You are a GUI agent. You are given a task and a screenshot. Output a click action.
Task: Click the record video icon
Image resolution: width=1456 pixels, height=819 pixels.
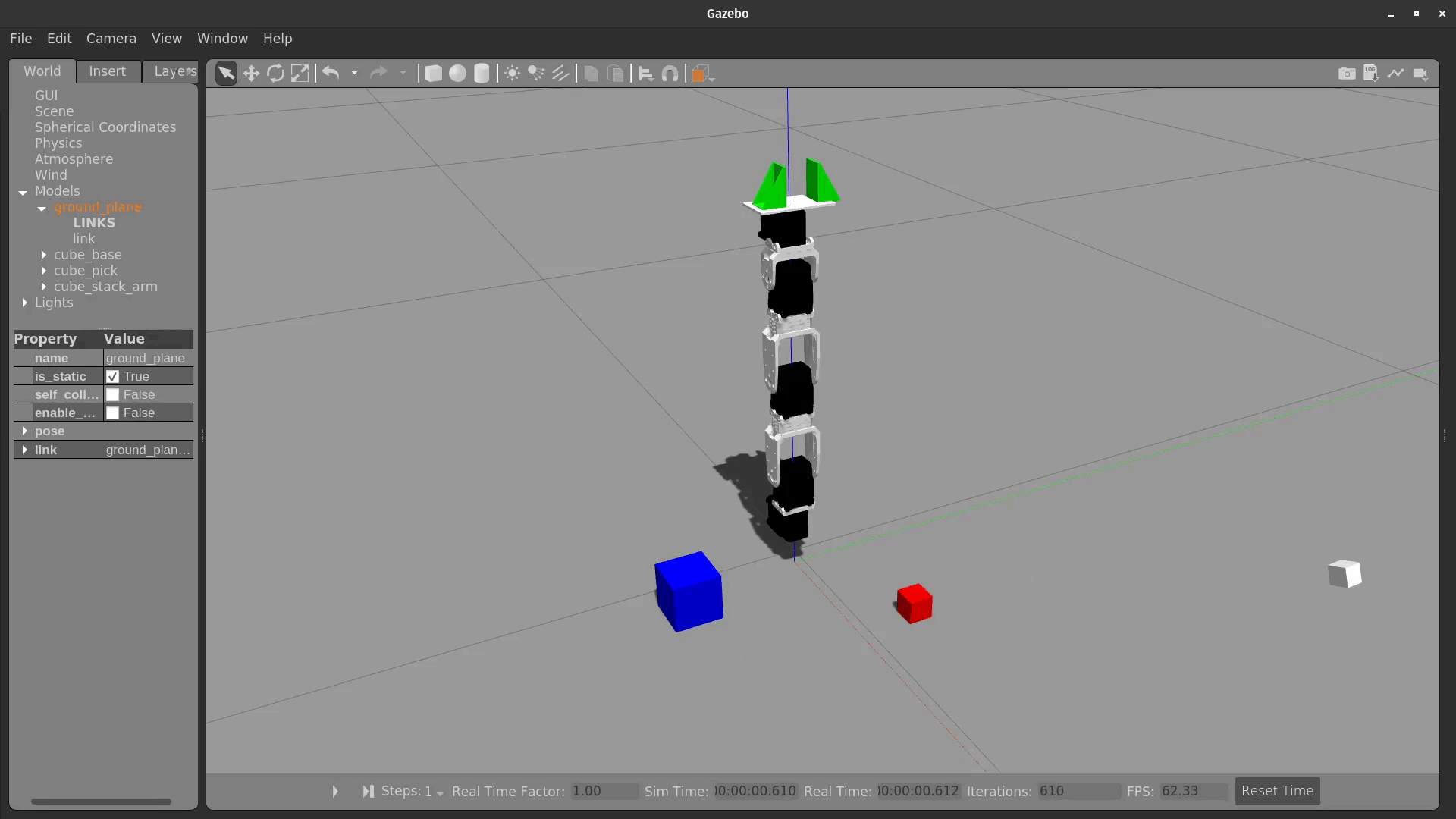point(1421,73)
